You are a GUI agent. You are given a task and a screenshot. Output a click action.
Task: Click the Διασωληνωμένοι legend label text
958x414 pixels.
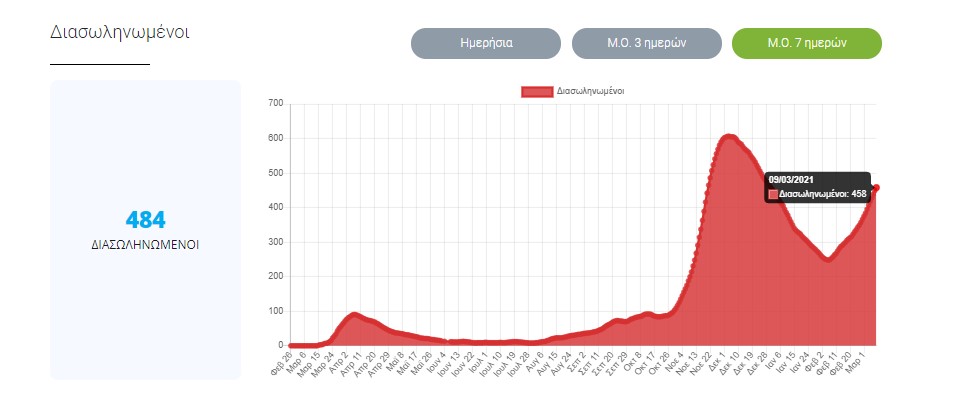[x=591, y=91]
